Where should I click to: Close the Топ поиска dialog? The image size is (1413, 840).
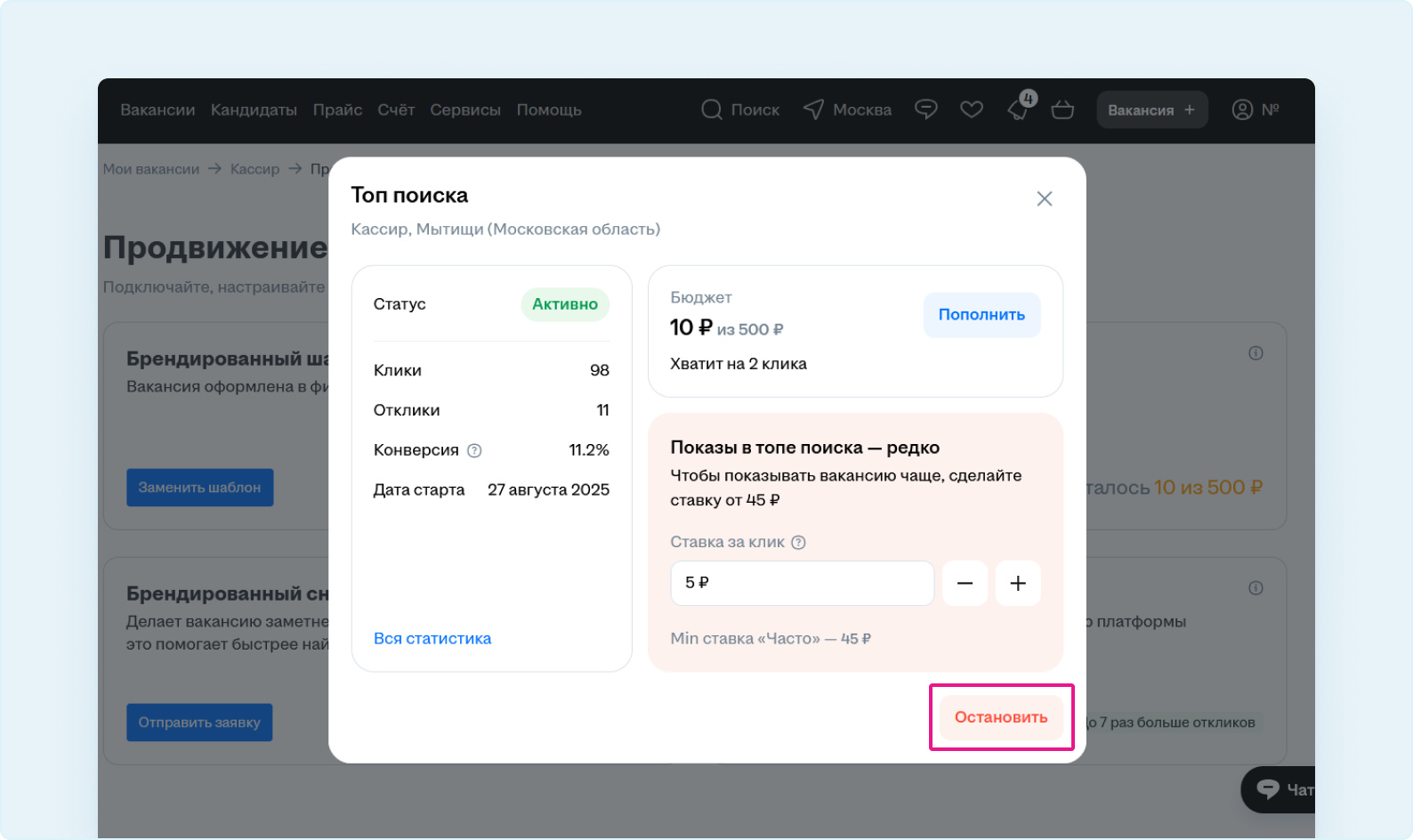[1045, 198]
